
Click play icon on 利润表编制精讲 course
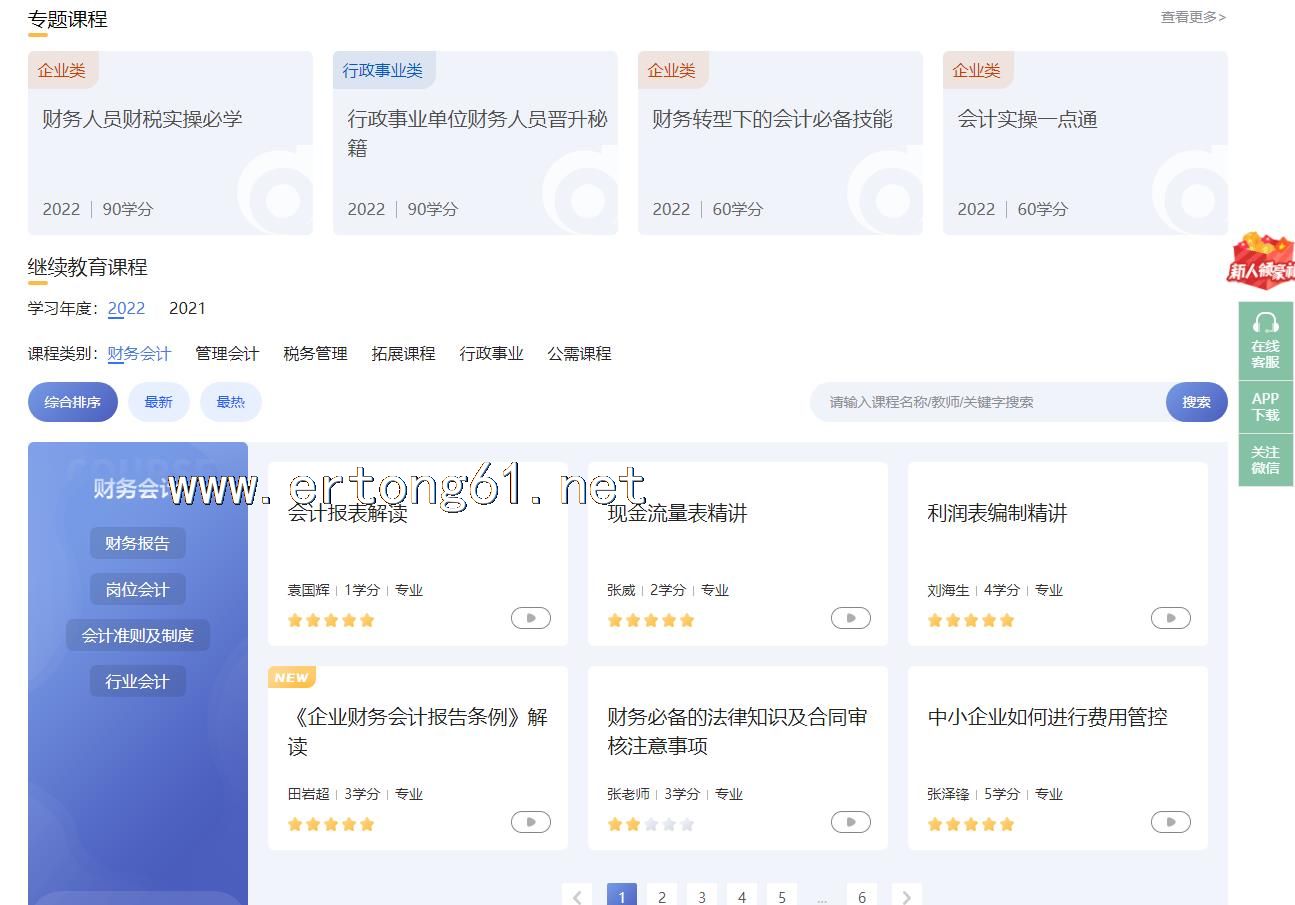coord(1170,618)
